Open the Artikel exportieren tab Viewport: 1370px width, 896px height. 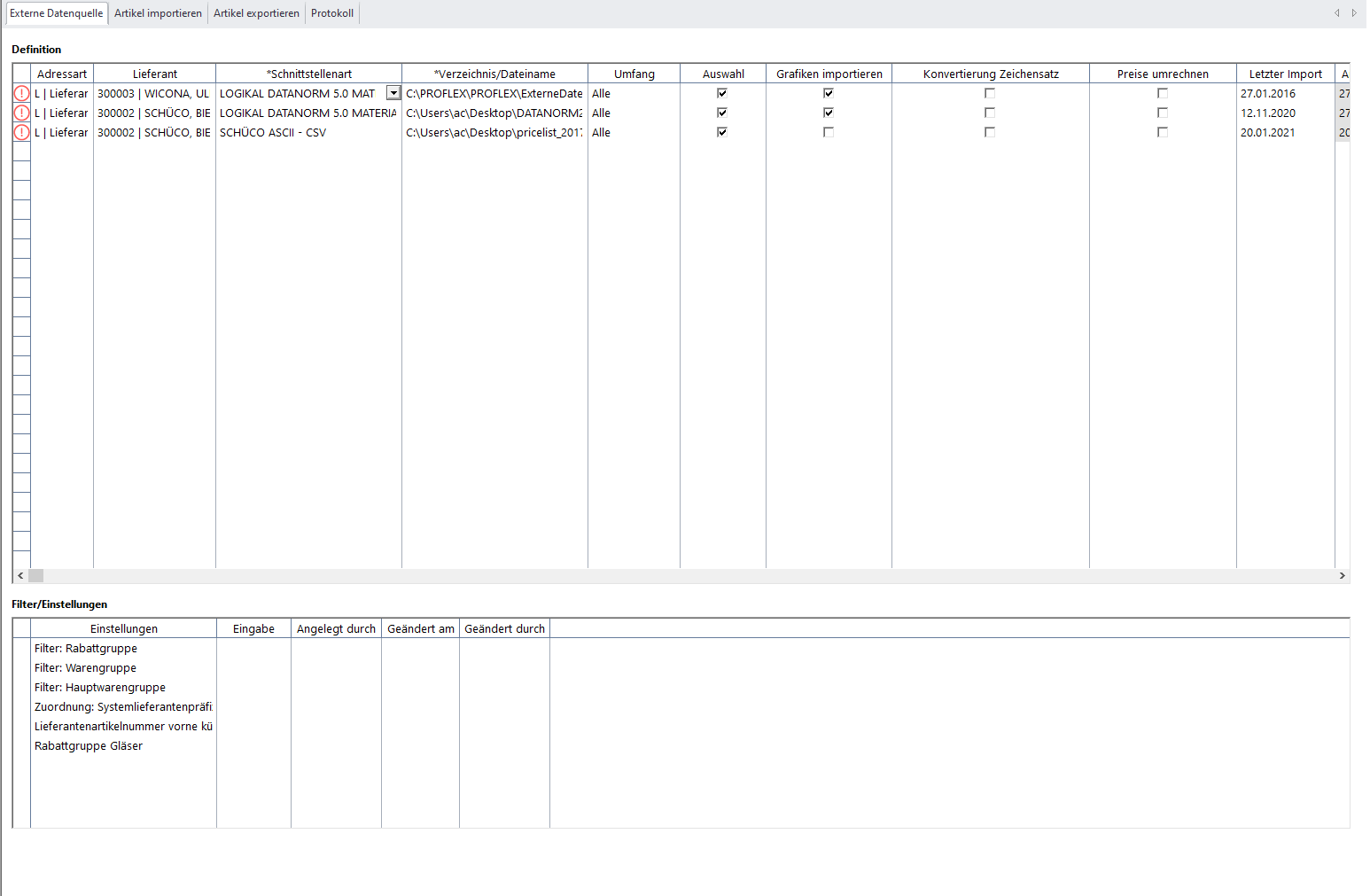(256, 13)
